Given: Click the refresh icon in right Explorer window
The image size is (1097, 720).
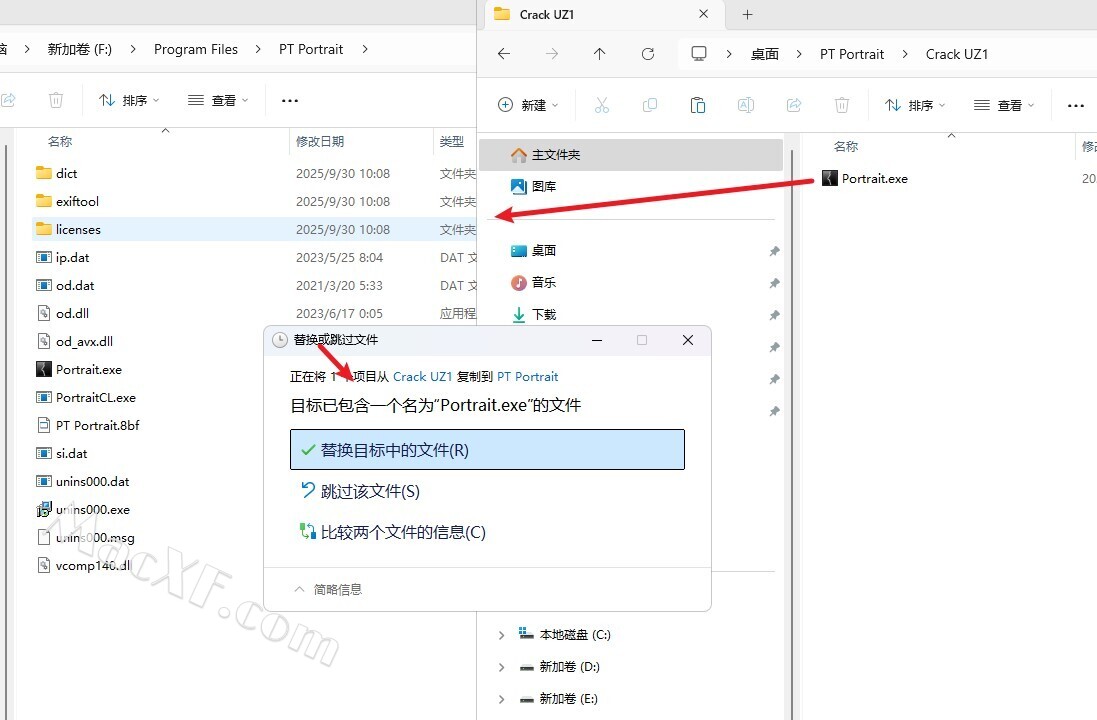Looking at the screenshot, I should 648,54.
